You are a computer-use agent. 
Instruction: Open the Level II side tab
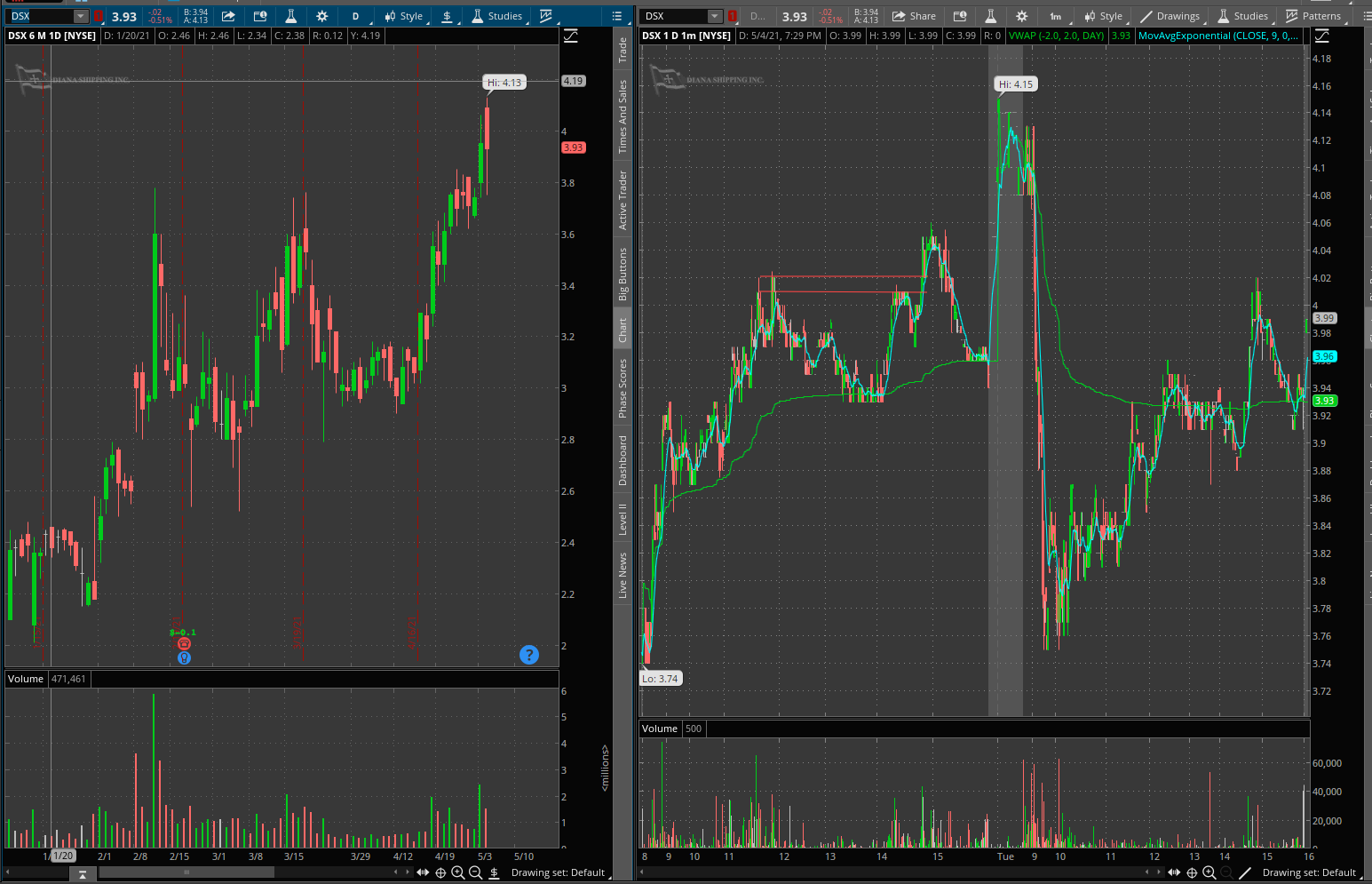point(623,519)
